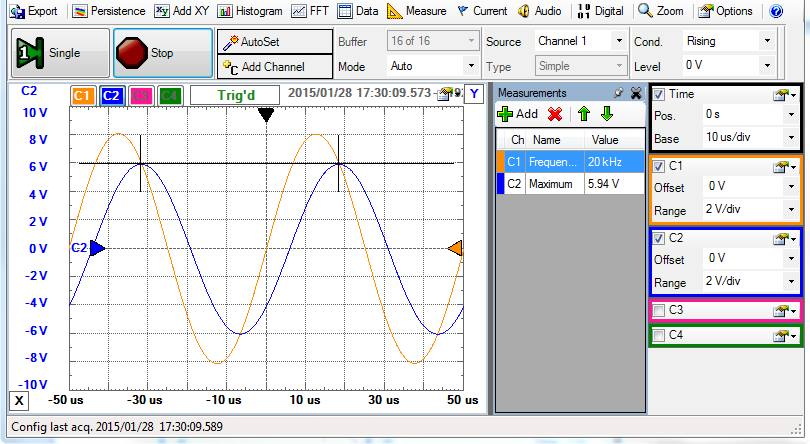Open the Digital channels view
This screenshot has width=810, height=444.
pos(600,11)
